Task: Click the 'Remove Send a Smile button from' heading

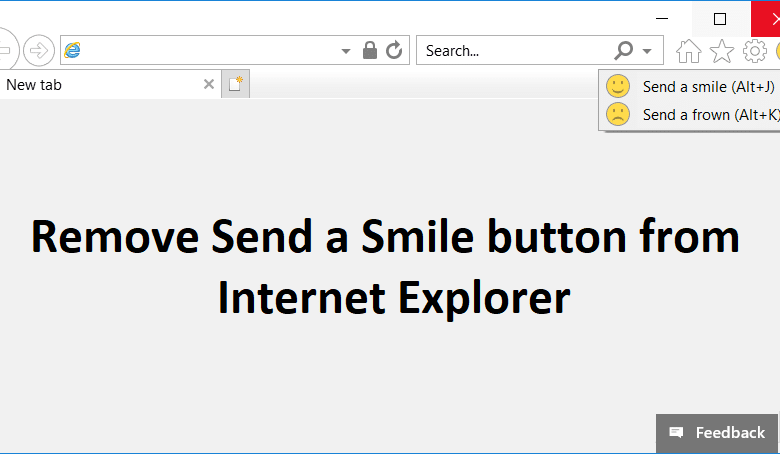Action: pos(386,237)
